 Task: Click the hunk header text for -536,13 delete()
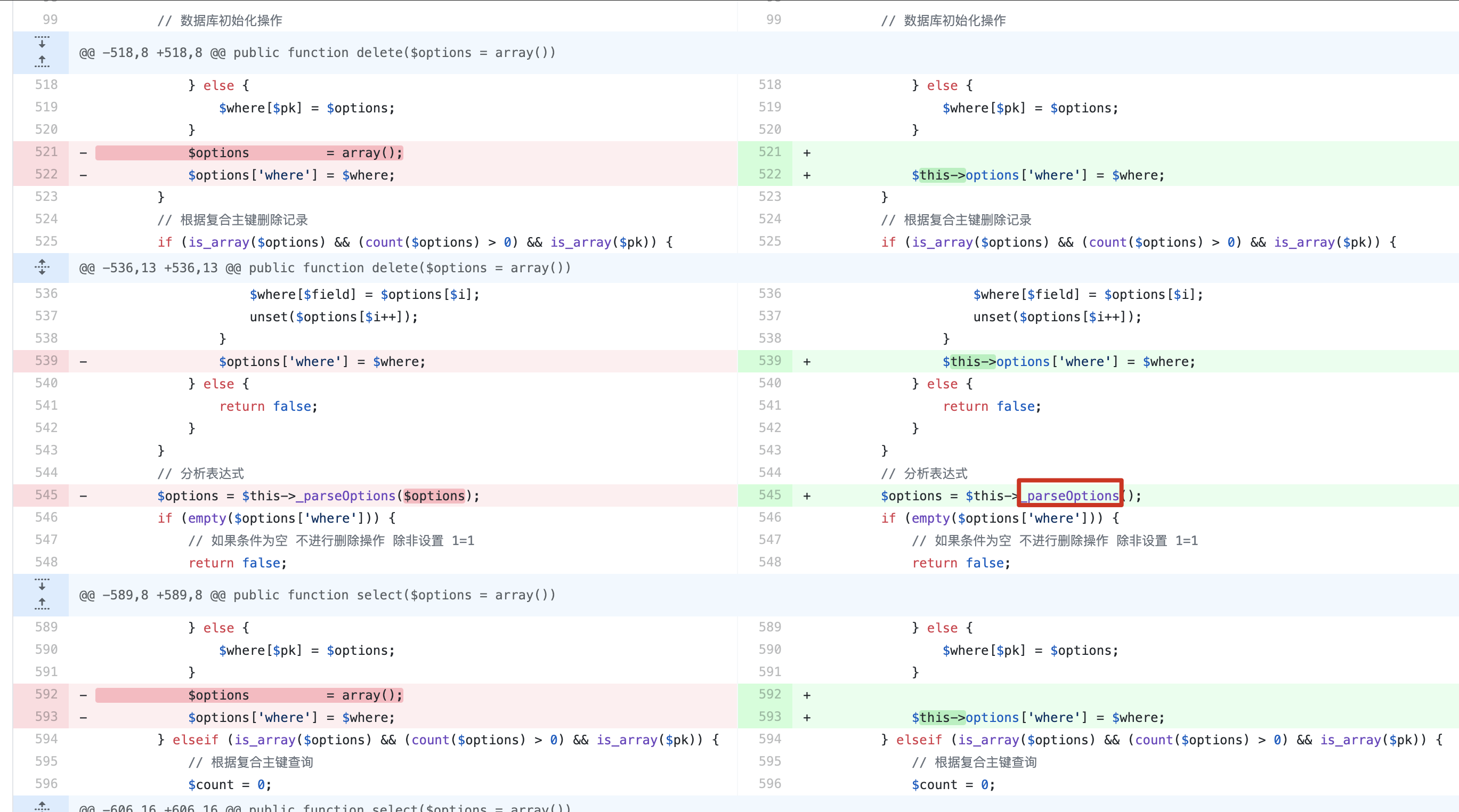[x=325, y=268]
